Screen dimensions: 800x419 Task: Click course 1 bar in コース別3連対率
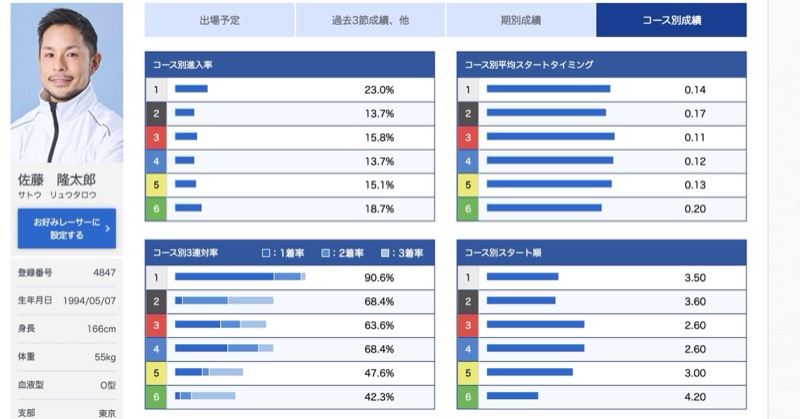pyautogui.click(x=239, y=277)
